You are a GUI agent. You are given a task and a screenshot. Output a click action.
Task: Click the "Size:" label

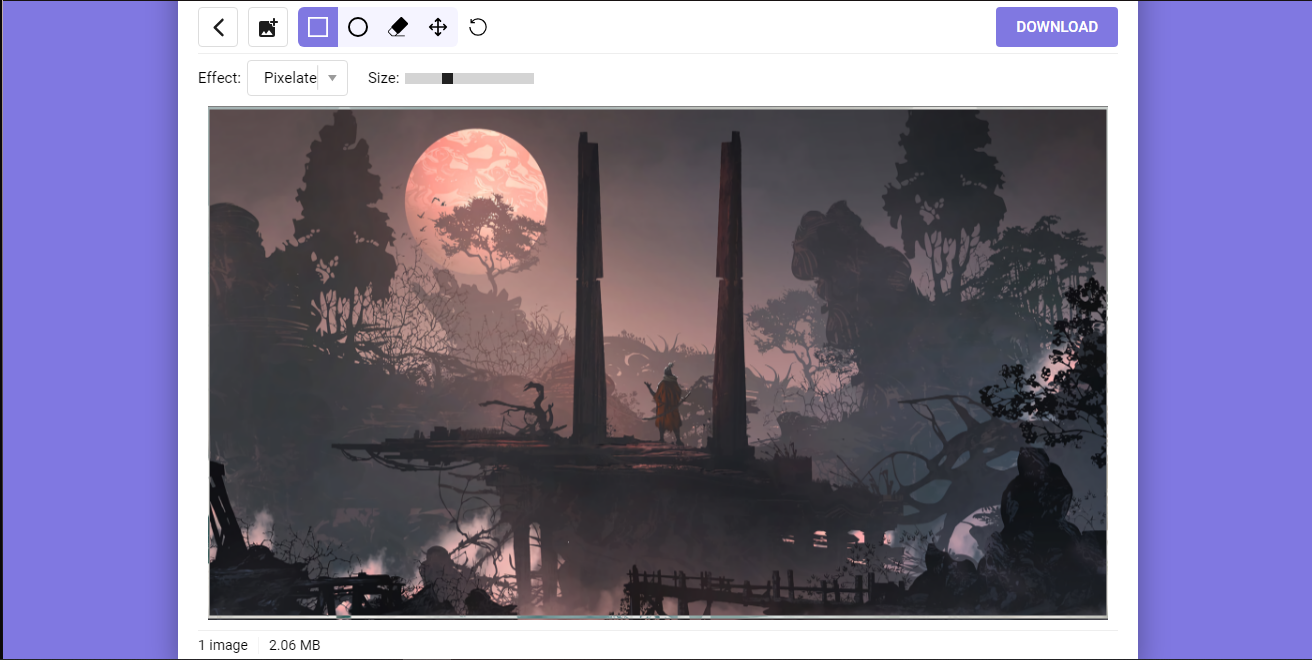click(383, 78)
